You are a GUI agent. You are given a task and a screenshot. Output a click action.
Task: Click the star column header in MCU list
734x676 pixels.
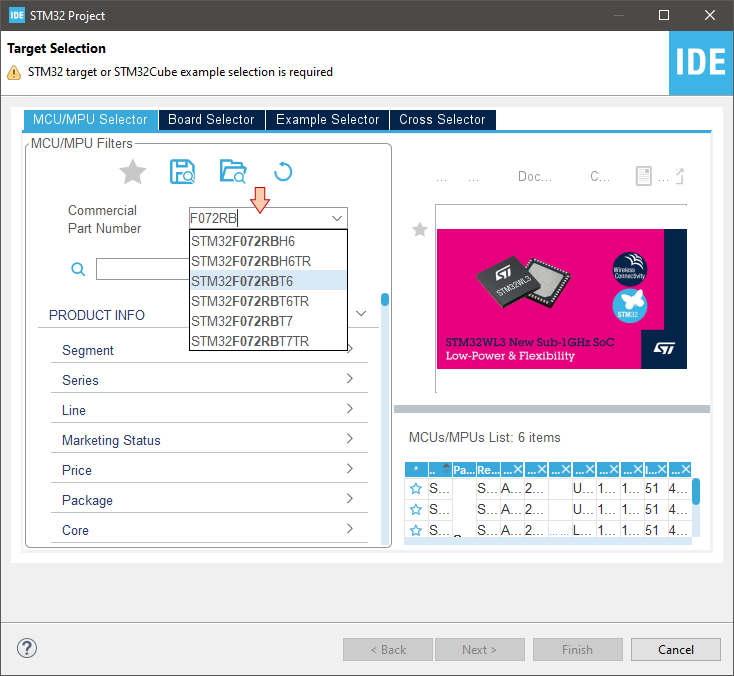[416, 469]
